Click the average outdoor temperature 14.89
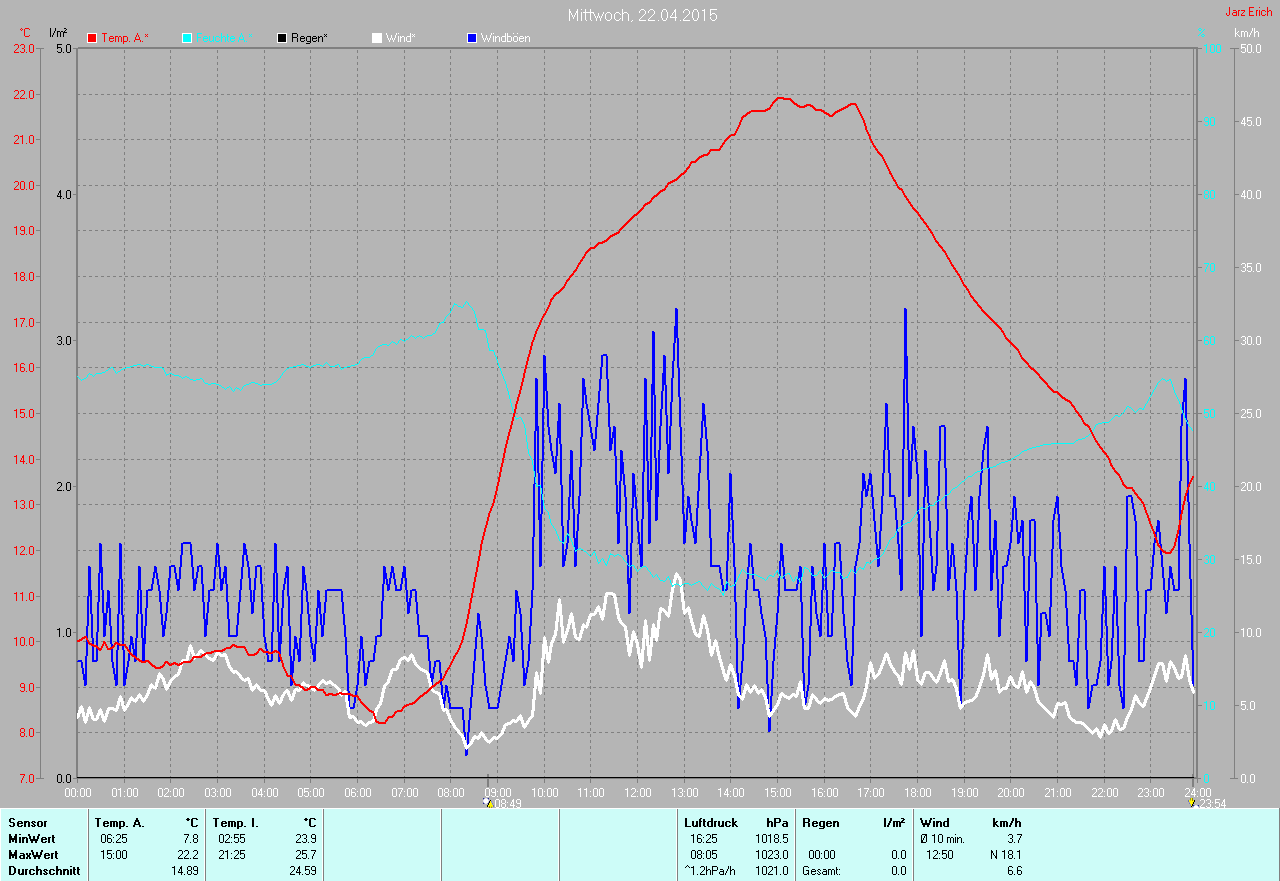1280x881 pixels. [x=185, y=871]
